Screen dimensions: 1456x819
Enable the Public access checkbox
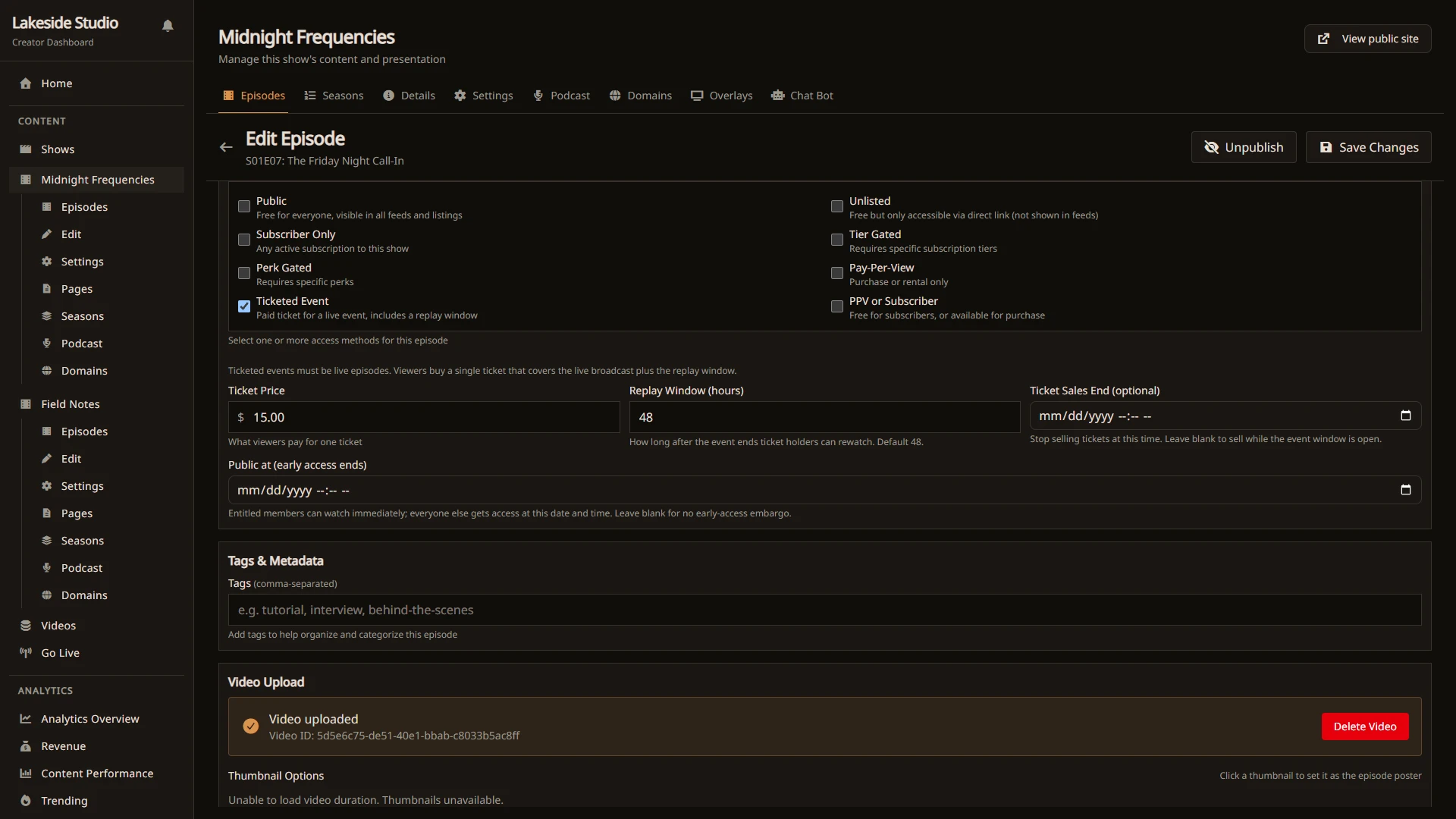pyautogui.click(x=244, y=206)
